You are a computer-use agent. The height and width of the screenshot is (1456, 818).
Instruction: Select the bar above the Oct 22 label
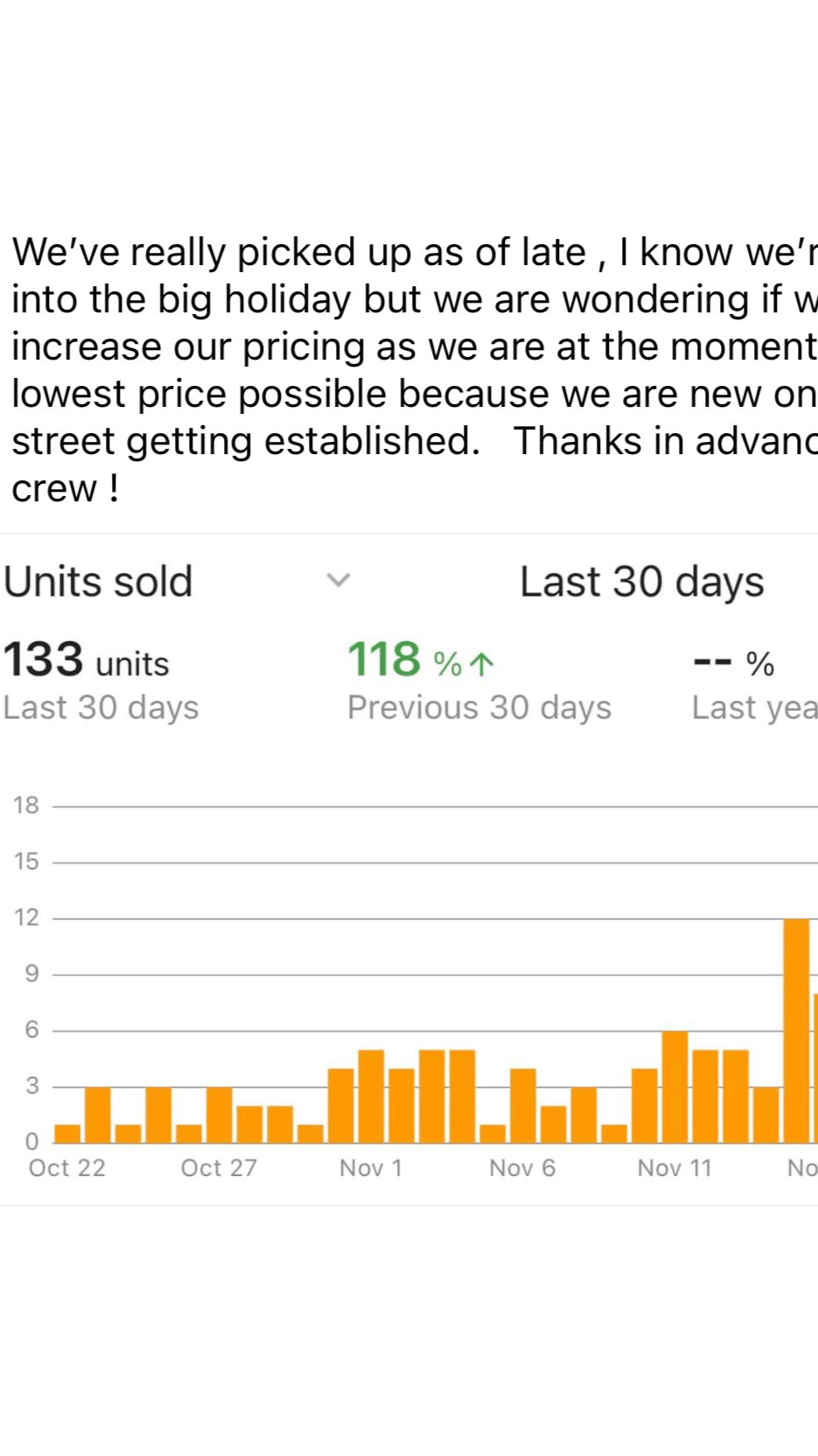click(67, 1133)
